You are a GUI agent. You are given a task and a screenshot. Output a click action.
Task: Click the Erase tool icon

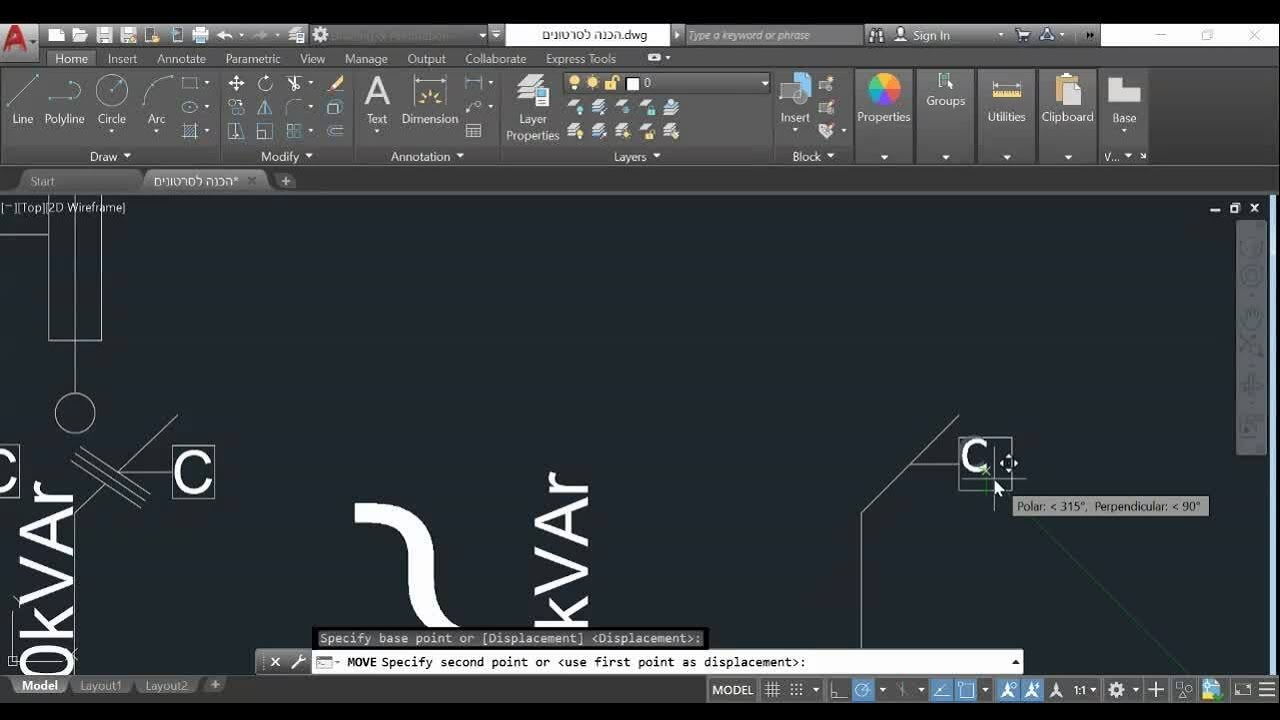(336, 83)
